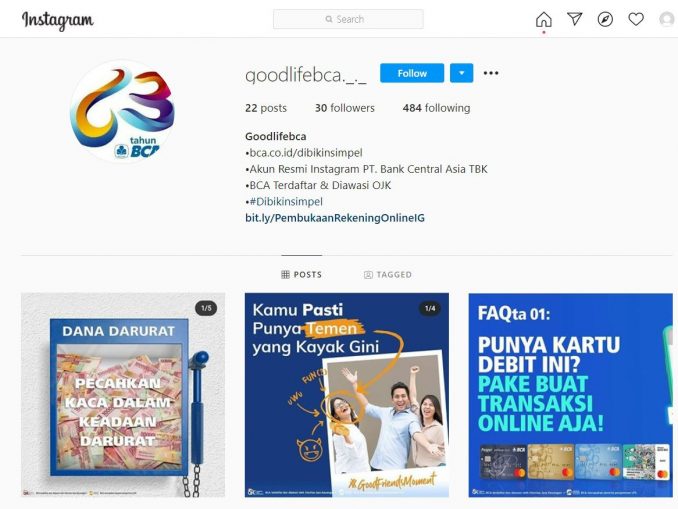Click the BCA profile picture
The image size is (678, 509).
click(122, 111)
